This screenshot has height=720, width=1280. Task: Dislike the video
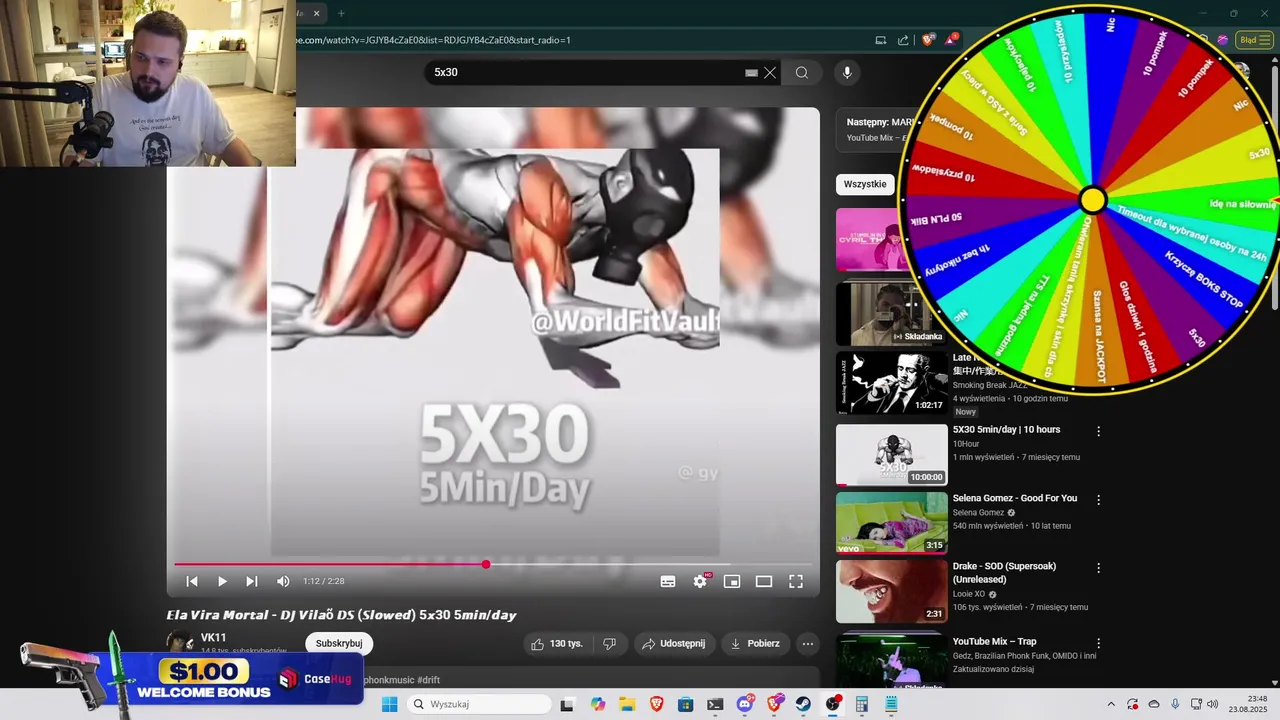pos(609,644)
